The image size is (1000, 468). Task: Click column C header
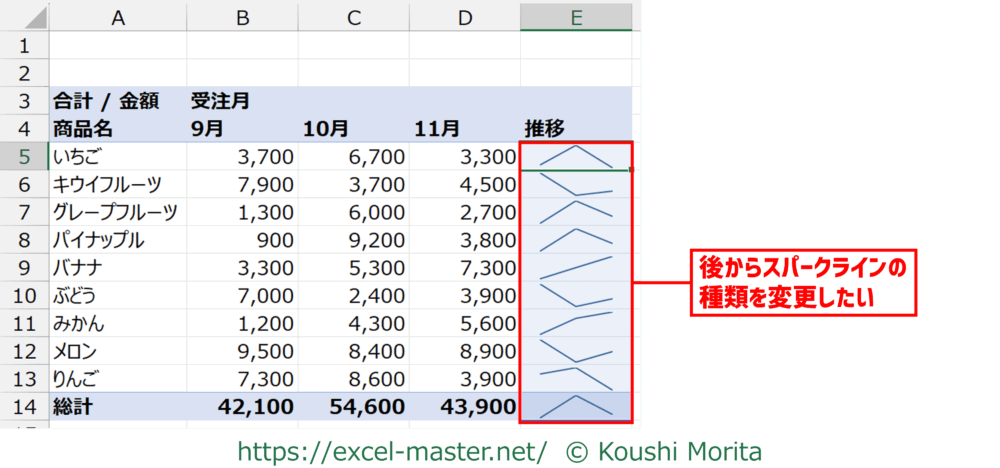tap(353, 17)
